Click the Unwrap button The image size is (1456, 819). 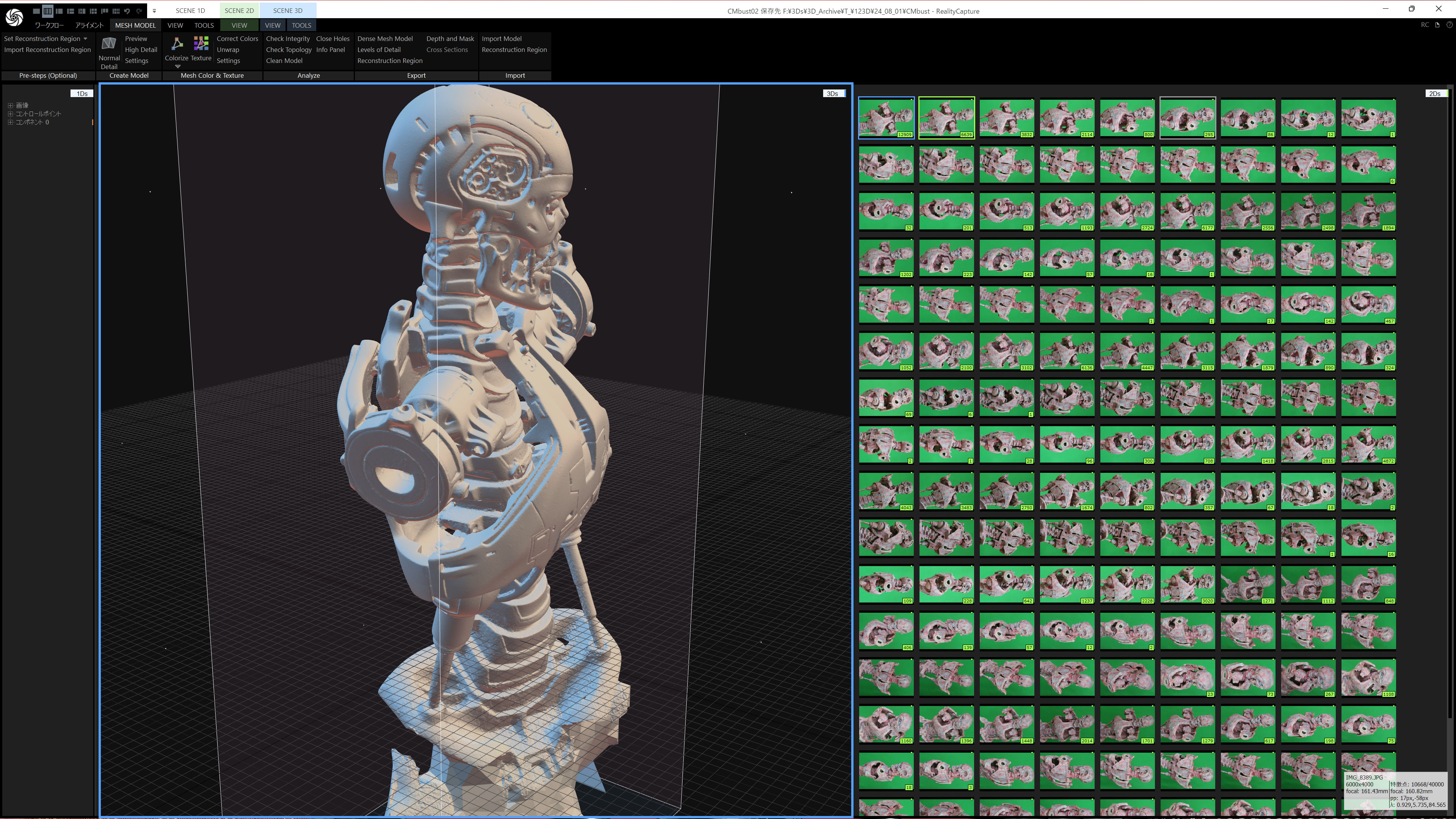click(228, 50)
